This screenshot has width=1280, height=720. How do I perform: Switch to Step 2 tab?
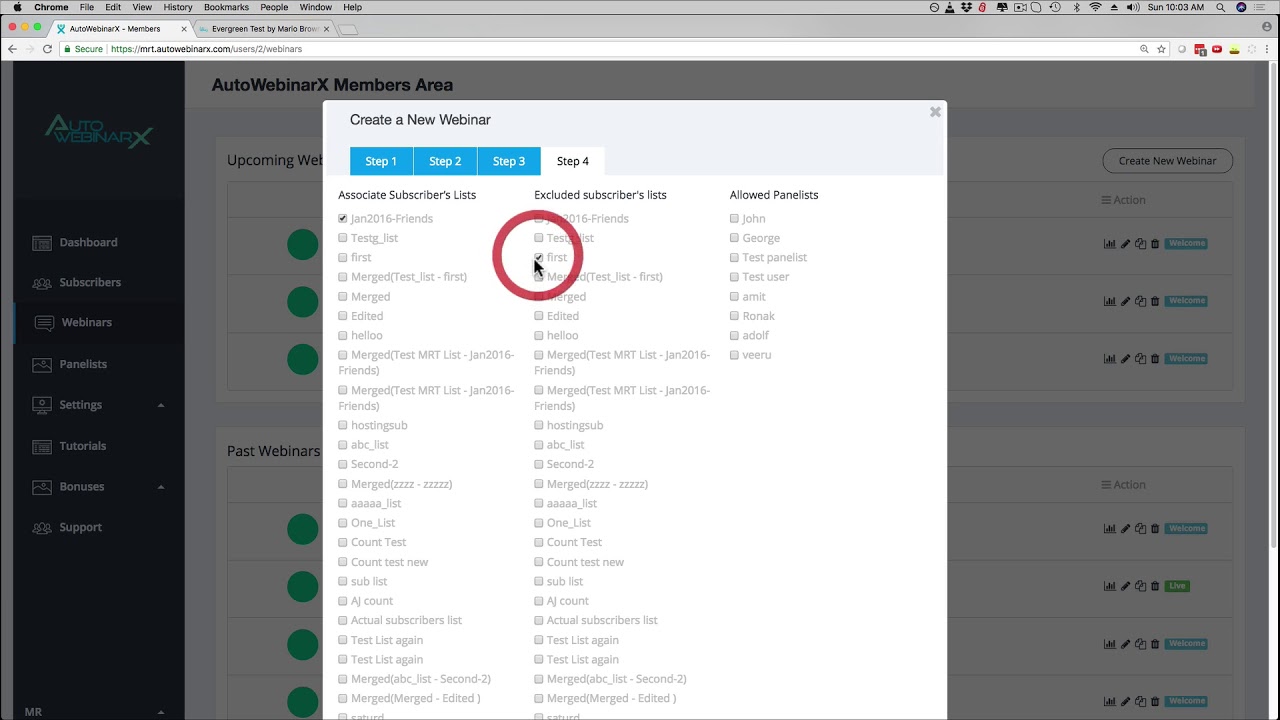point(445,161)
